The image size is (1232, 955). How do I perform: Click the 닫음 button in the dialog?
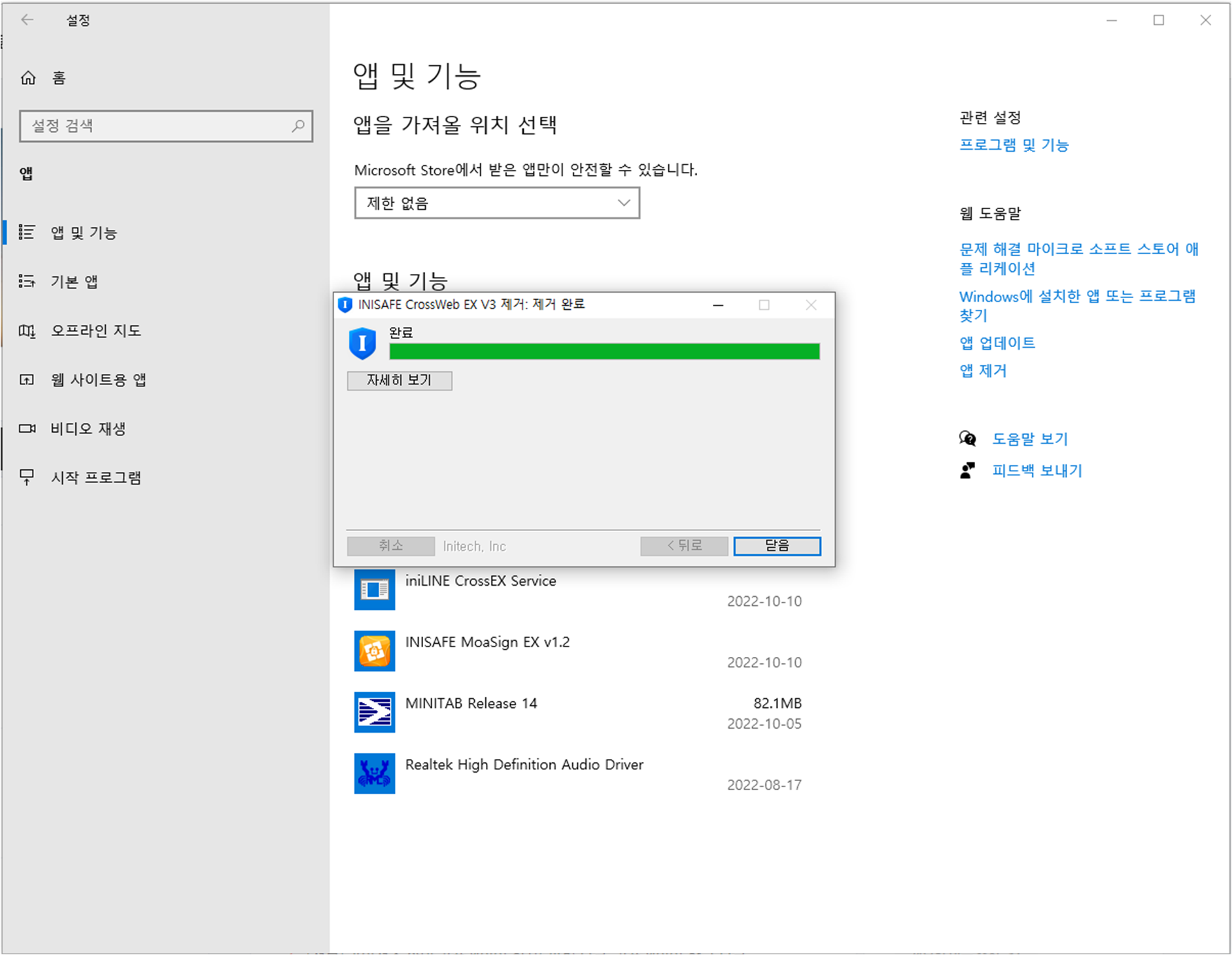point(777,546)
